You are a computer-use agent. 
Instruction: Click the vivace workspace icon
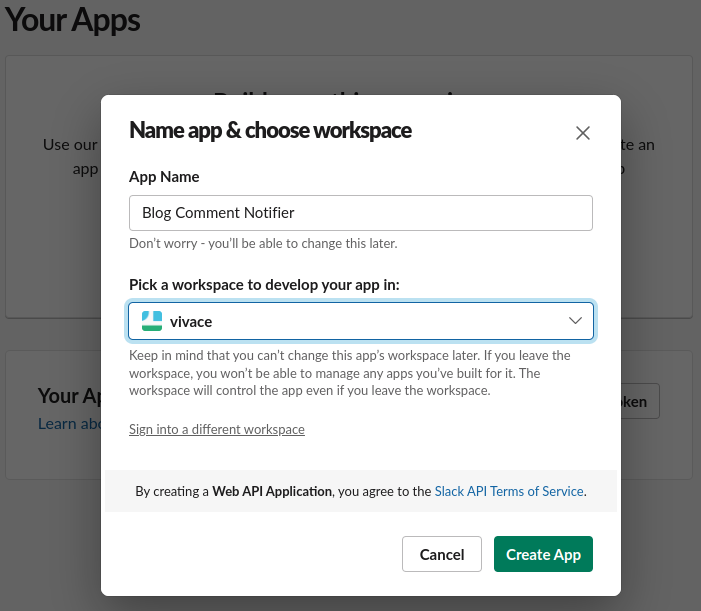coord(152,321)
